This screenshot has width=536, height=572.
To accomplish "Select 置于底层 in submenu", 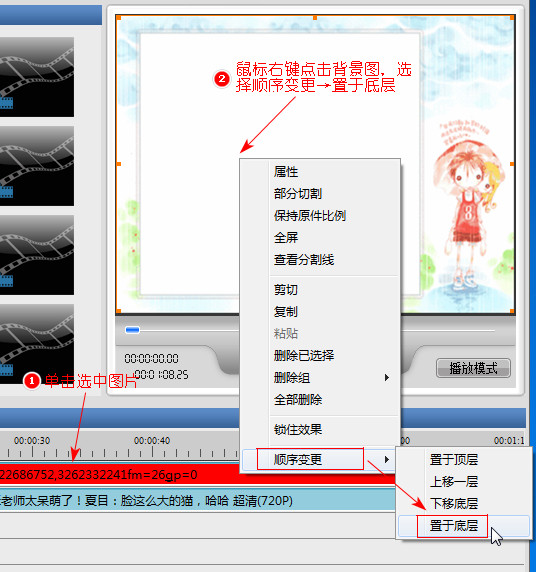I will 454,526.
